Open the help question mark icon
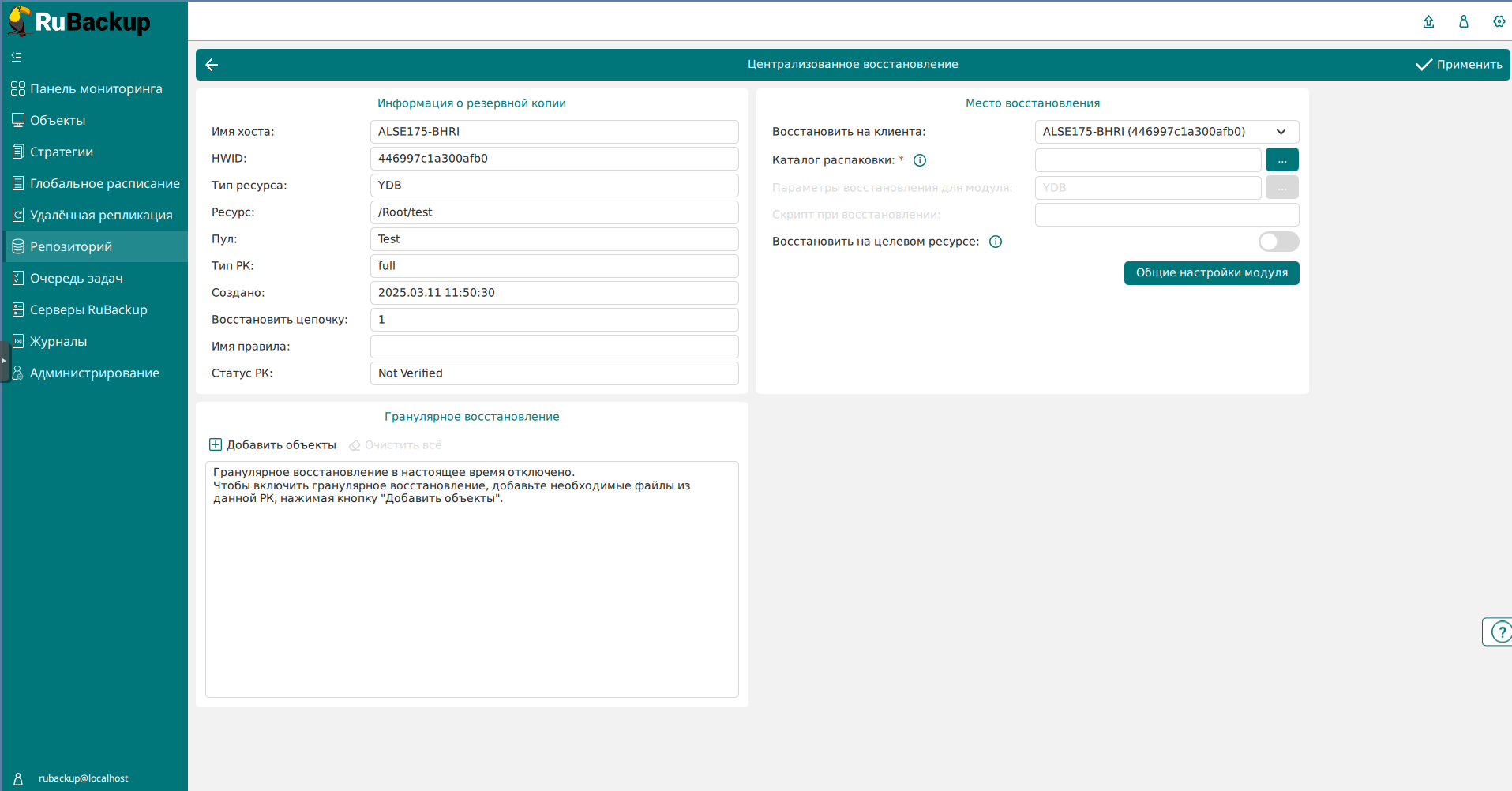1512x791 pixels. 1499,632
